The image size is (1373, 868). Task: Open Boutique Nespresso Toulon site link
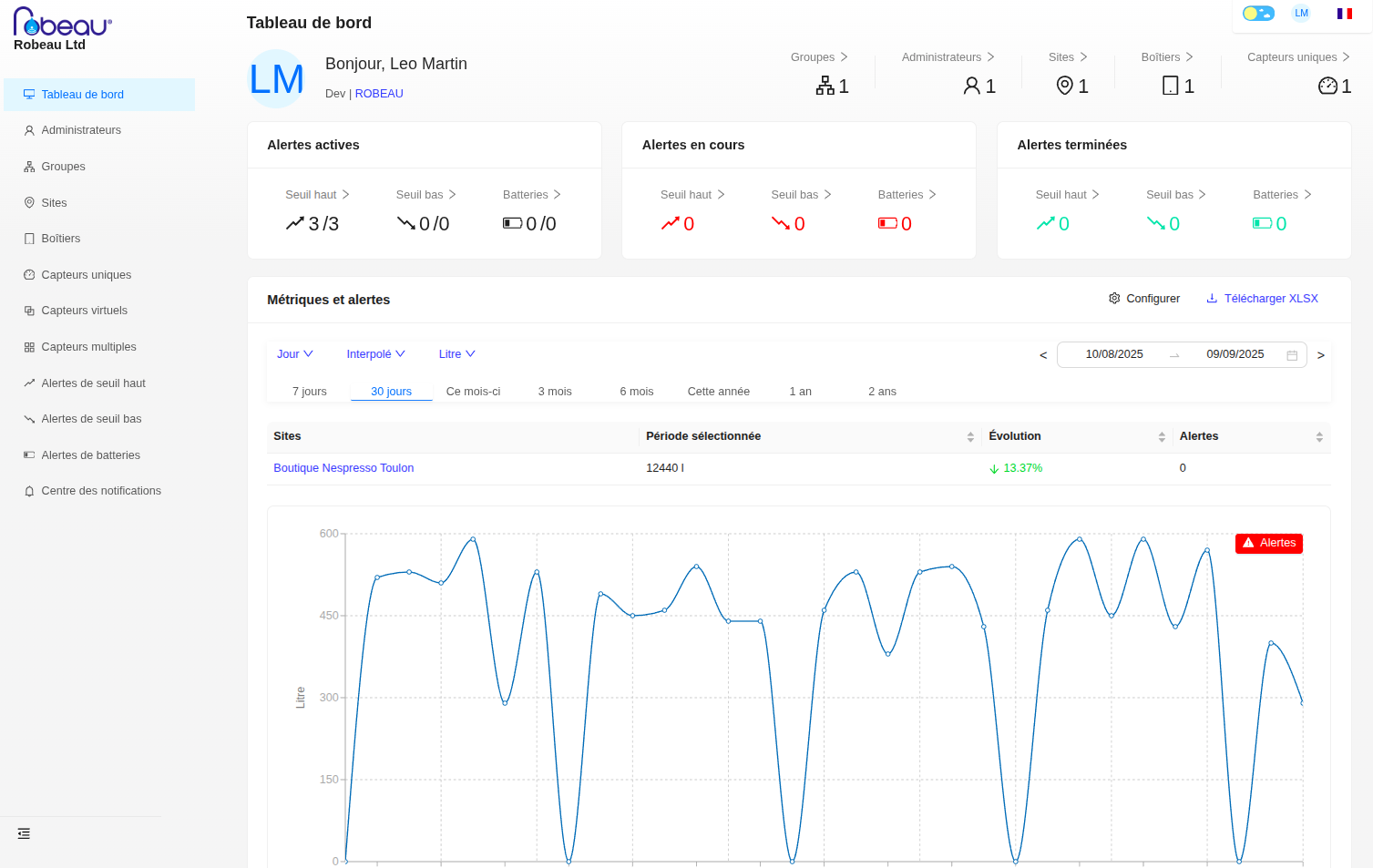click(x=343, y=468)
